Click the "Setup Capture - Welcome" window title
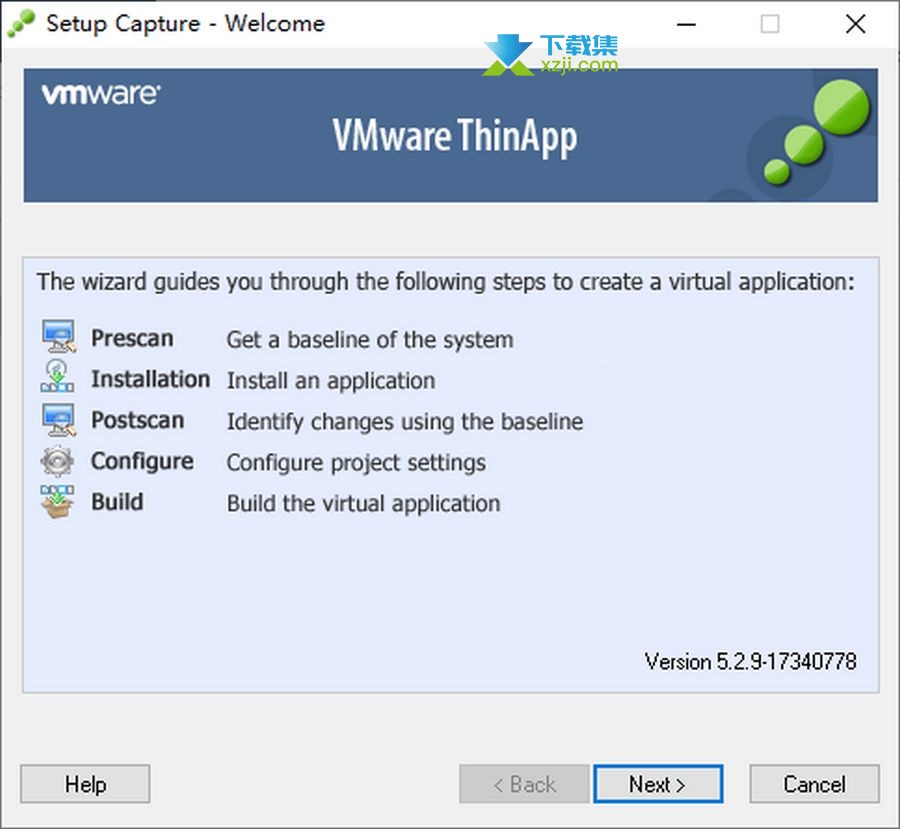Viewport: 900px width, 829px height. click(185, 24)
